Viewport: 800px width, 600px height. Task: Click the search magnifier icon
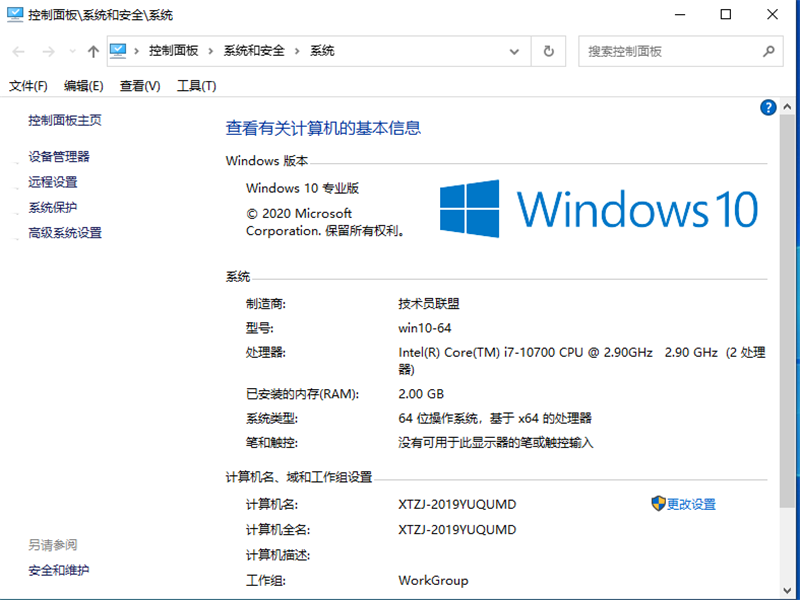click(x=768, y=51)
